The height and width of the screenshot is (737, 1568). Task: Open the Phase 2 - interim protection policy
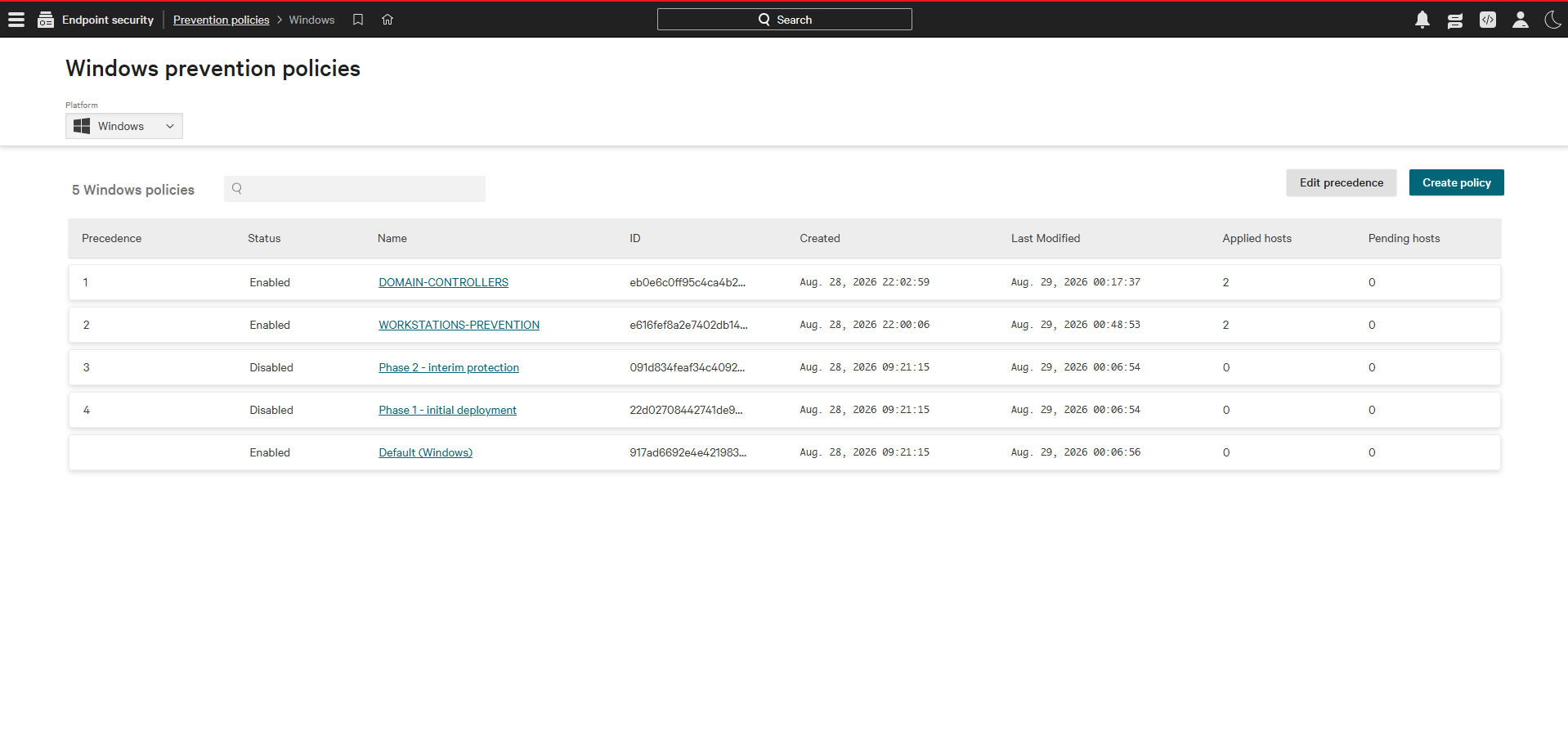tap(449, 367)
